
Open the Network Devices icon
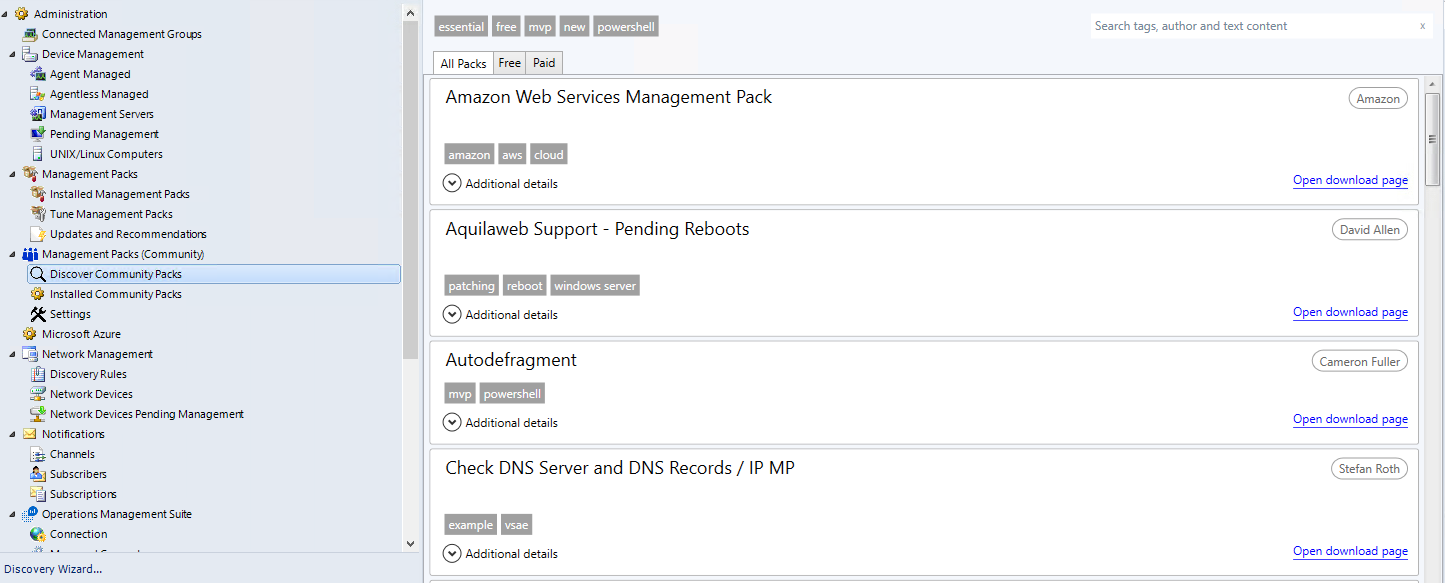pyautogui.click(x=38, y=394)
